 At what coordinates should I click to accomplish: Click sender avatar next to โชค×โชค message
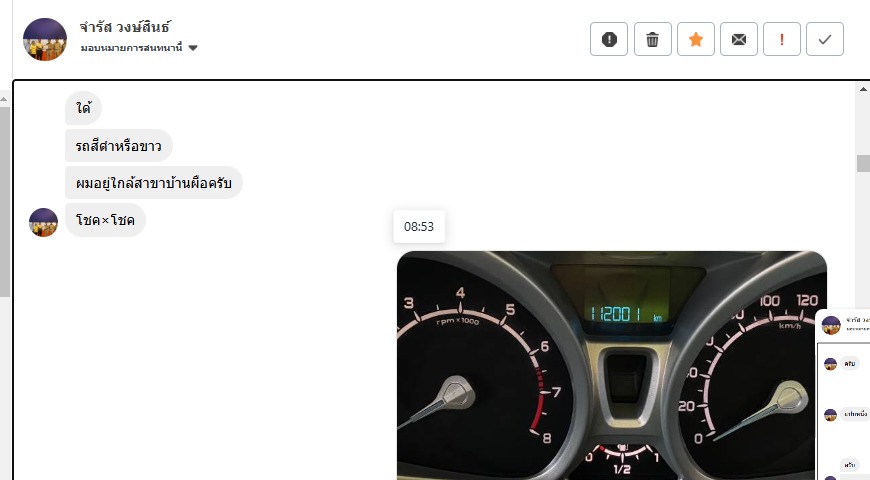point(43,223)
